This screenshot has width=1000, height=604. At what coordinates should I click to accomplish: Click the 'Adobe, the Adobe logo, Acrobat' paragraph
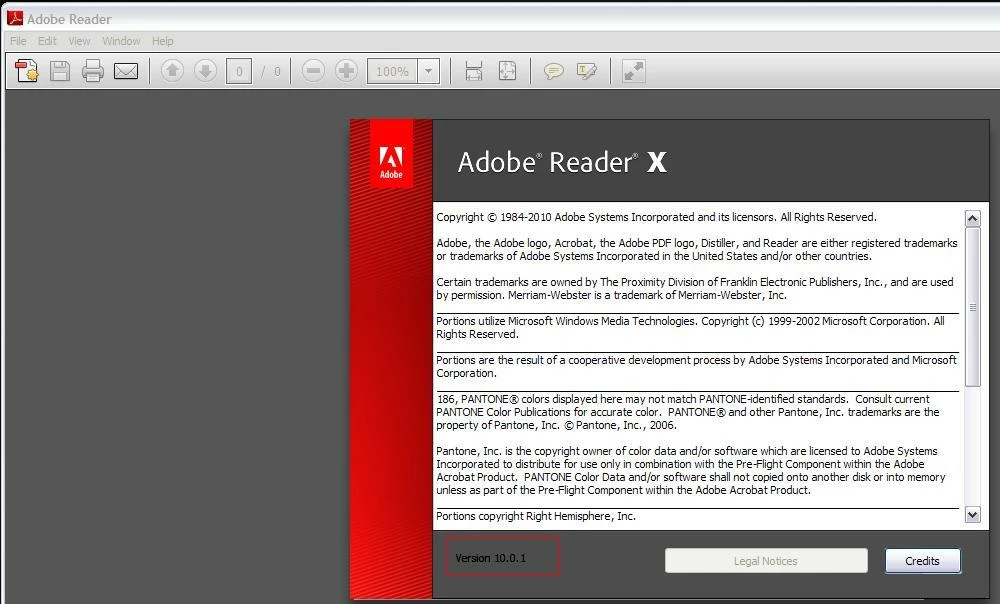click(x=696, y=249)
